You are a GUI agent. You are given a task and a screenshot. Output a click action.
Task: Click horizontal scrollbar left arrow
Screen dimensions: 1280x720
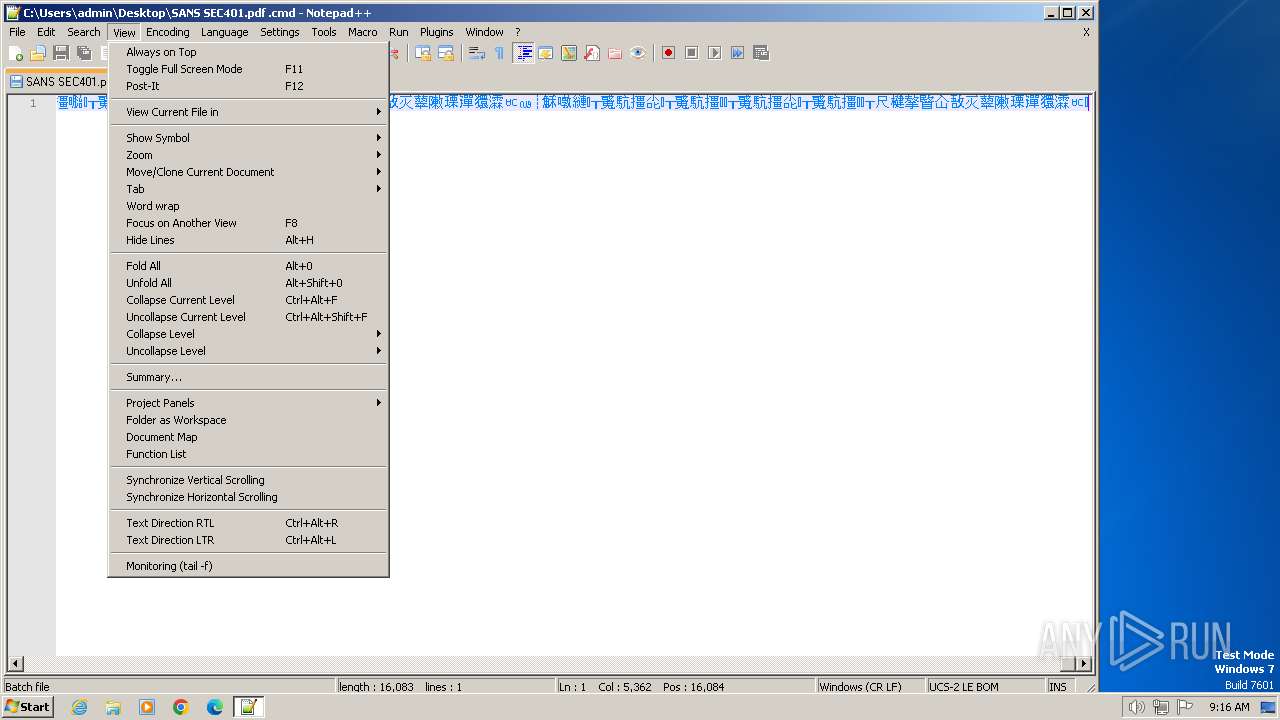15,664
